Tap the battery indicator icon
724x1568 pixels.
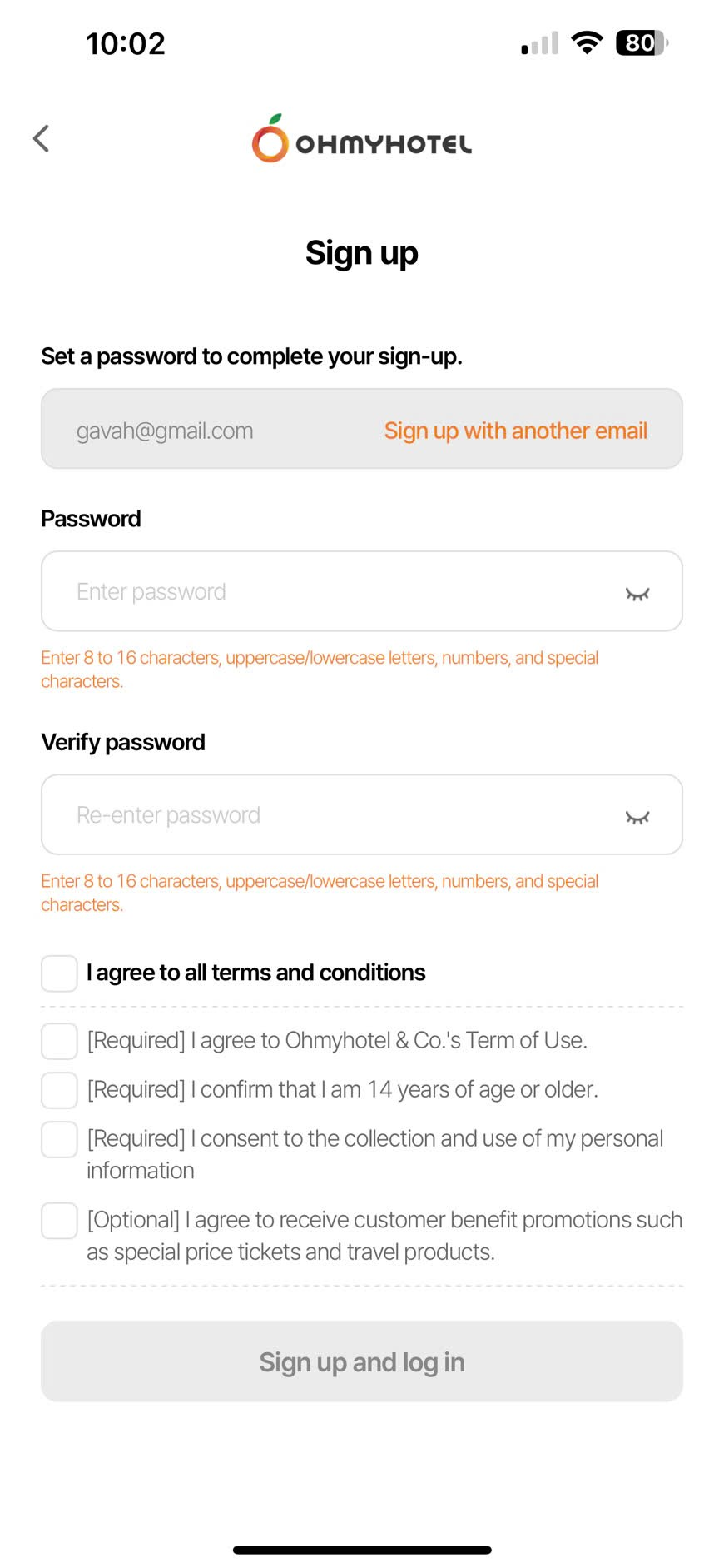tap(642, 43)
